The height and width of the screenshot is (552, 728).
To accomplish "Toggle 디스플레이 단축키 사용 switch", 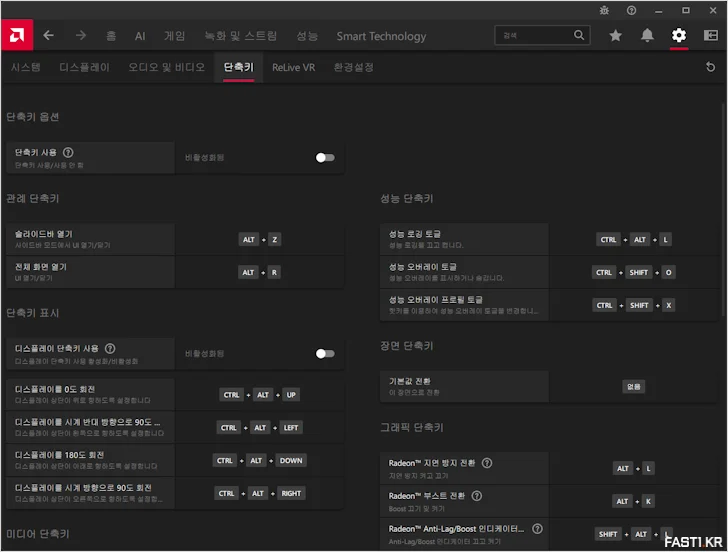I will click(x=325, y=354).
